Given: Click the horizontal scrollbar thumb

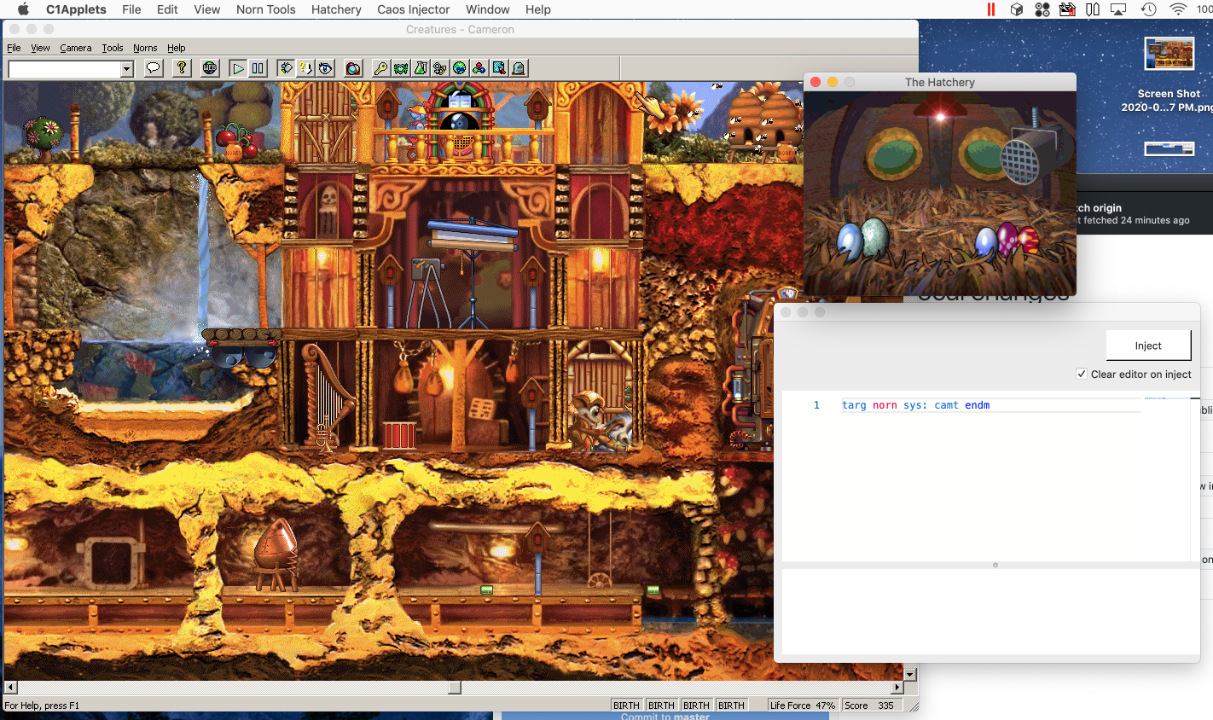Looking at the screenshot, I should [454, 687].
